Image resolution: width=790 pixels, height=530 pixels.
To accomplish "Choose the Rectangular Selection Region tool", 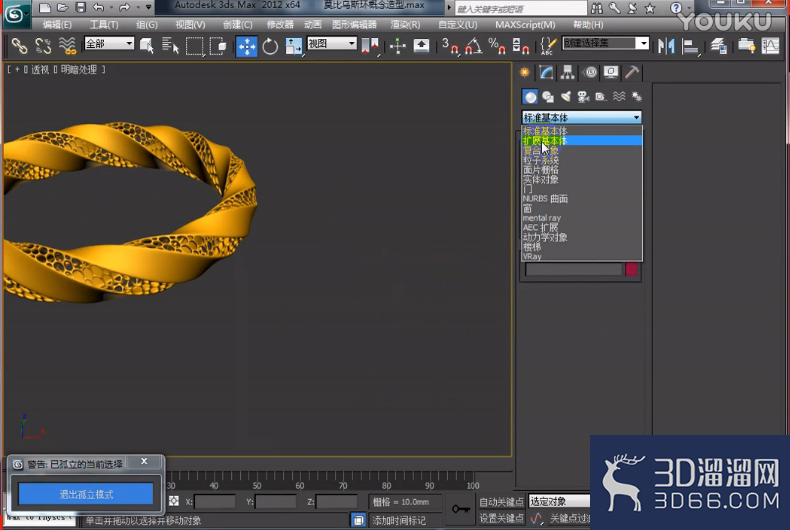I will [194, 46].
